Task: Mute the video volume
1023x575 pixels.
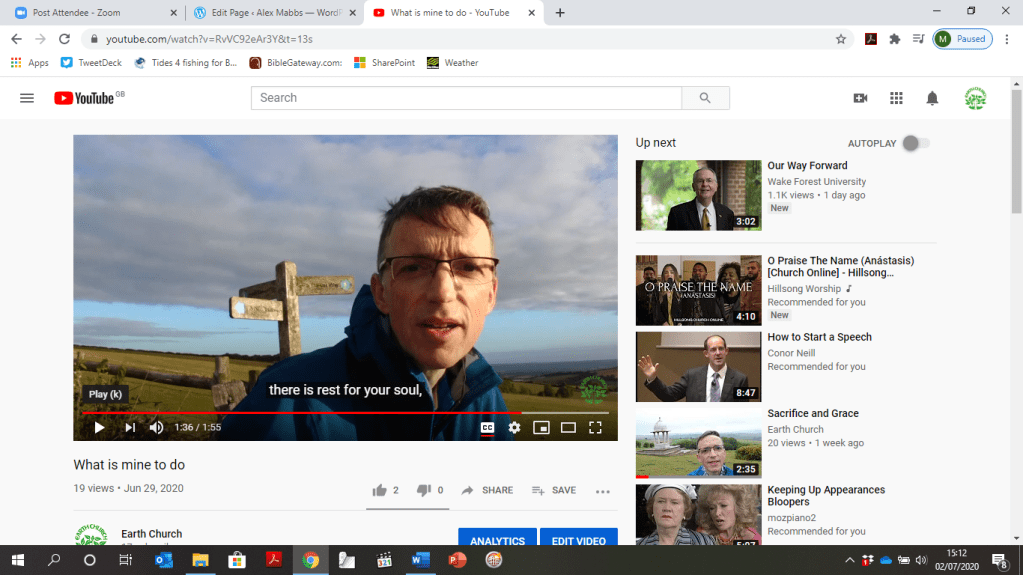Action: point(156,428)
